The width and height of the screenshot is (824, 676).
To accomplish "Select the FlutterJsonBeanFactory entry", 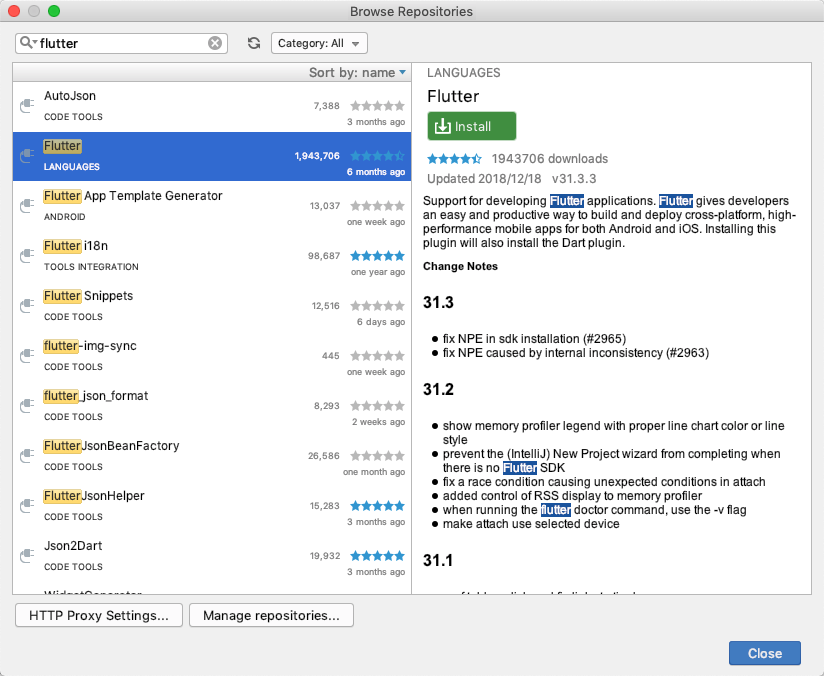I will pyautogui.click(x=212, y=456).
